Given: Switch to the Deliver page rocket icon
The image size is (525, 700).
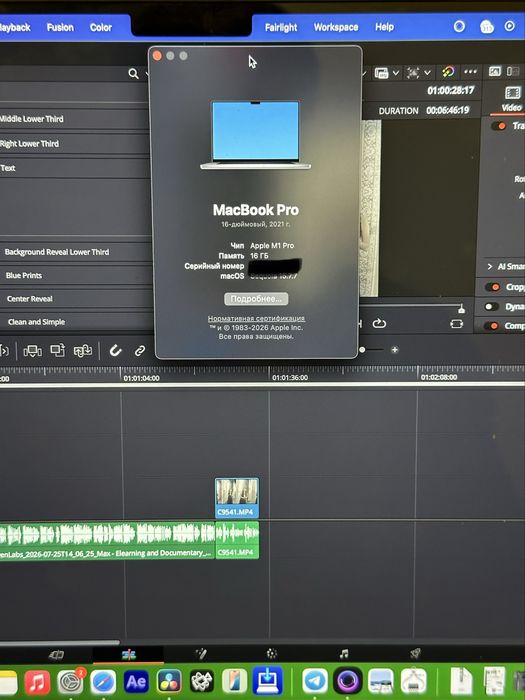Looking at the screenshot, I should pyautogui.click(x=416, y=654).
